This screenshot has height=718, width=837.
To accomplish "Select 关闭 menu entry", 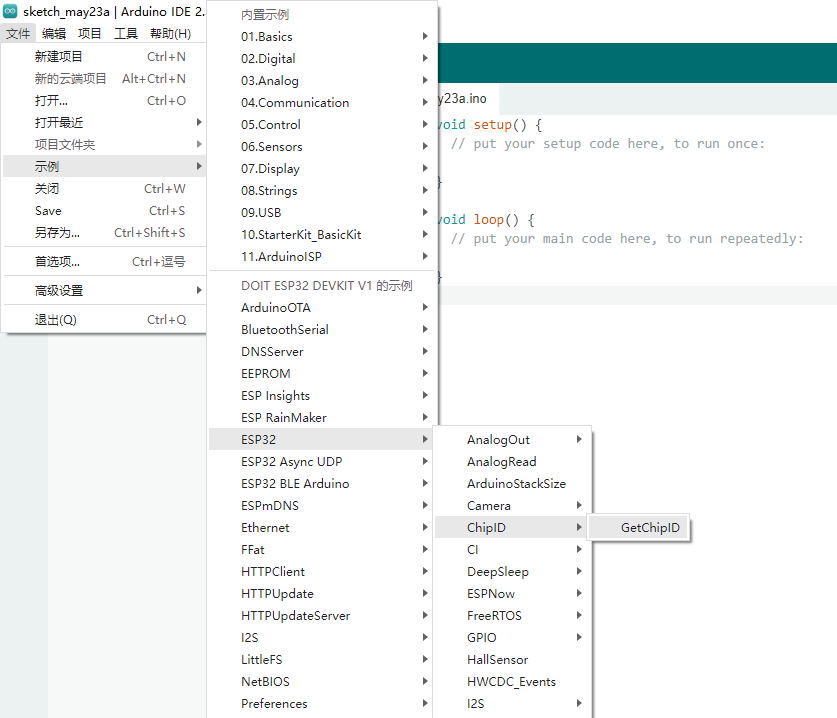I will tap(105, 188).
